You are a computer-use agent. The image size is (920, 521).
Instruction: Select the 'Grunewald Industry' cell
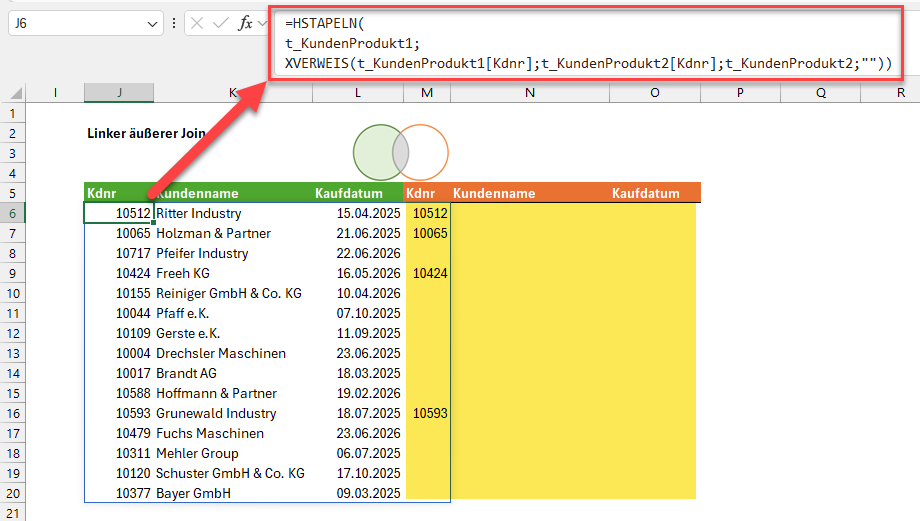coord(233,413)
